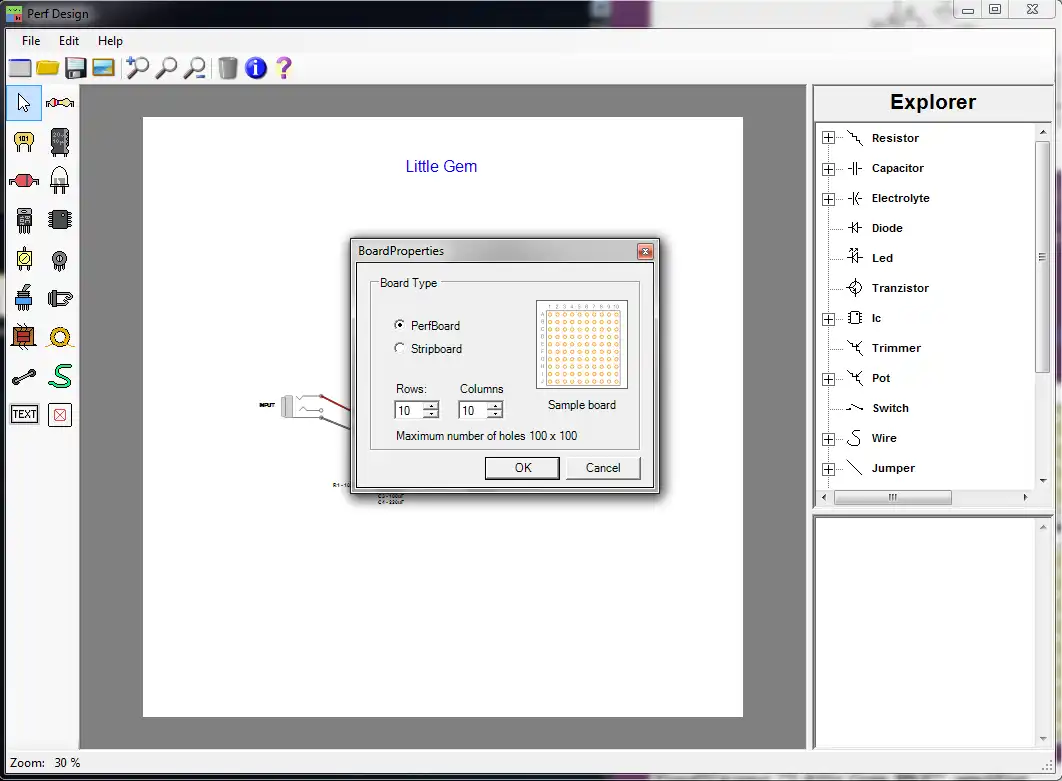
Task: Increase Rows with the up spinner arrow
Action: (x=431, y=406)
